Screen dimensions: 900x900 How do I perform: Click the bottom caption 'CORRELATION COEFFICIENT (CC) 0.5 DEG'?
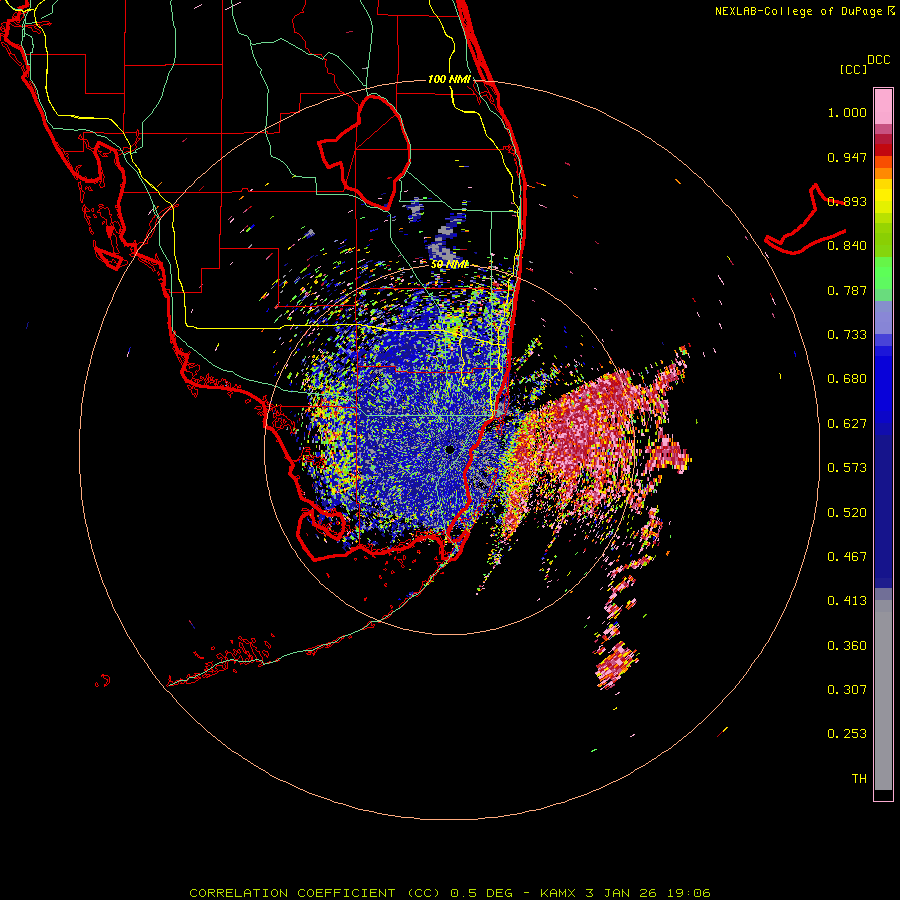(351, 893)
